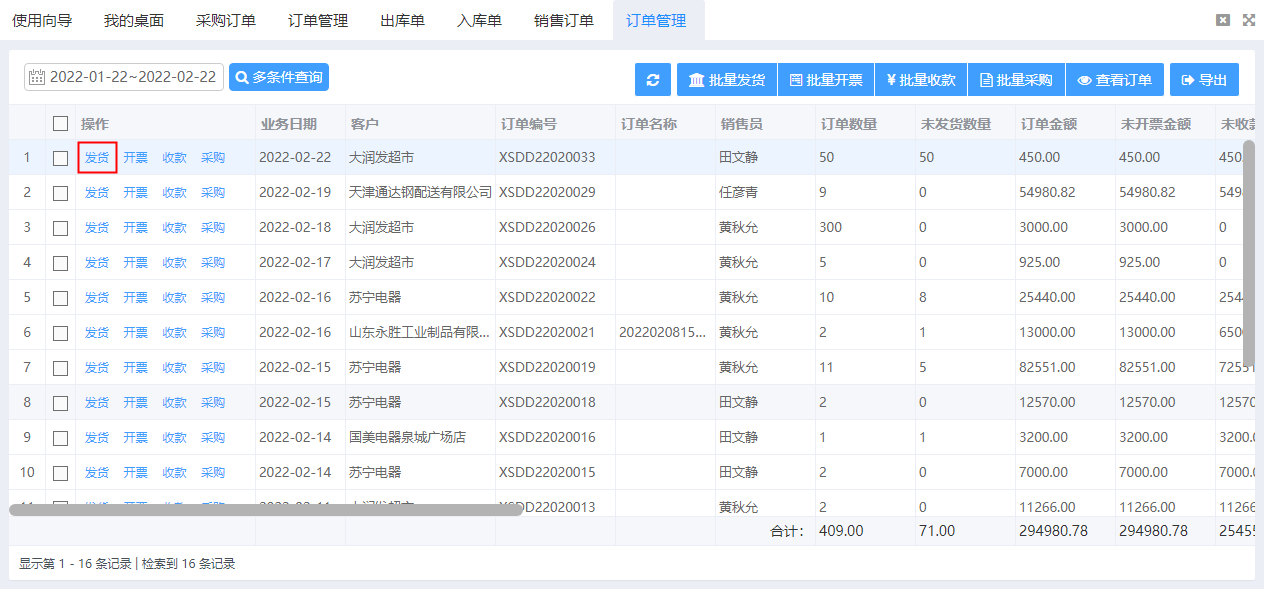
Task: Click the fullscreen expand icon at top right
Action: click(1248, 18)
